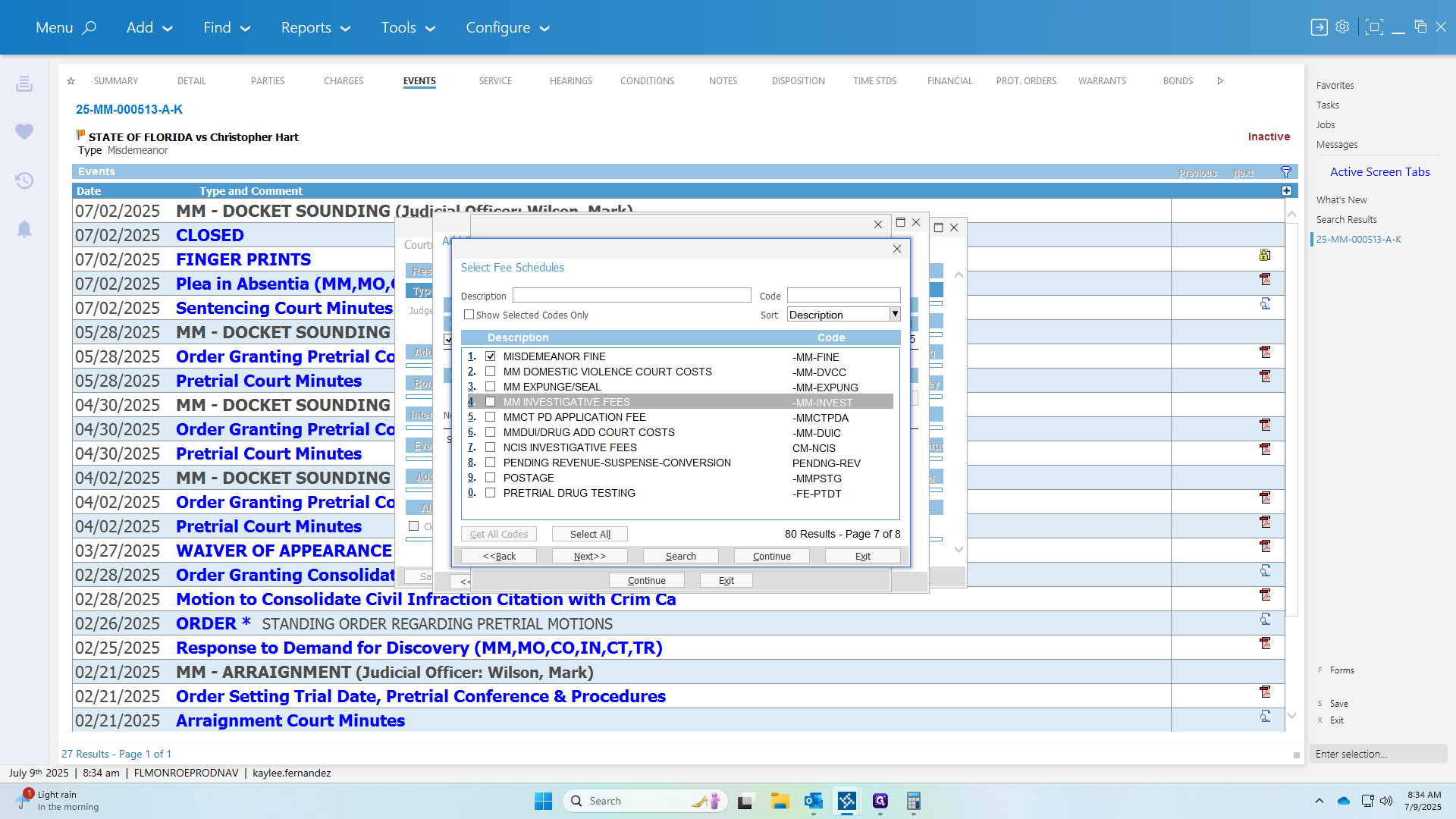The width and height of the screenshot is (1456, 819).
Task: Open Outlook from the taskbar
Action: pyautogui.click(x=813, y=801)
